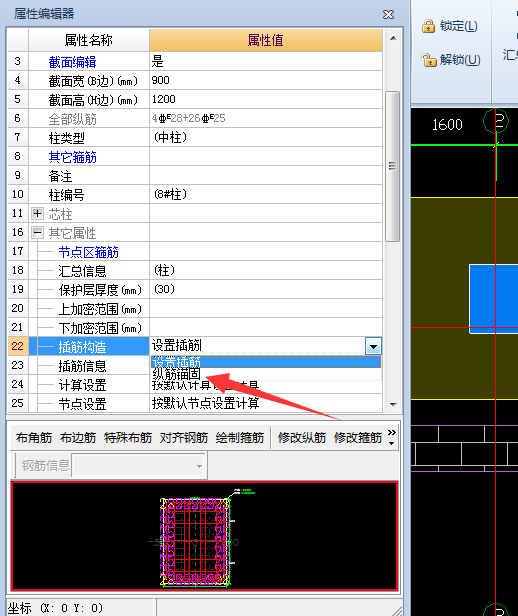Click the property grid scrollbar thumb
Screen dimensions: 518x616
(x=392, y=166)
